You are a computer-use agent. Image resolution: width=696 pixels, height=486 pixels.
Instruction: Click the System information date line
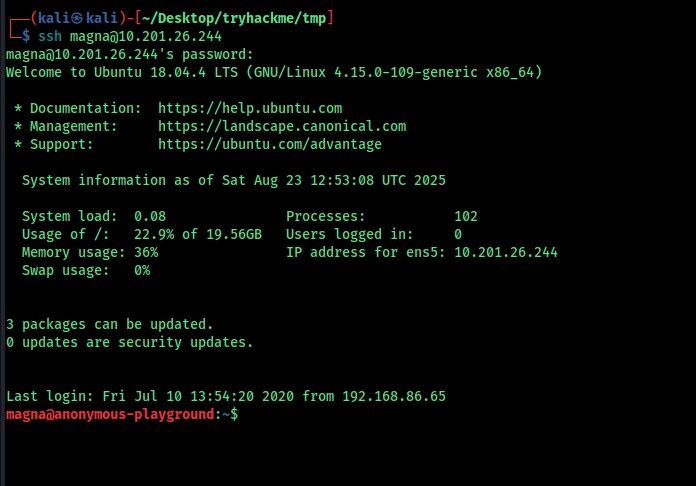[x=234, y=180]
